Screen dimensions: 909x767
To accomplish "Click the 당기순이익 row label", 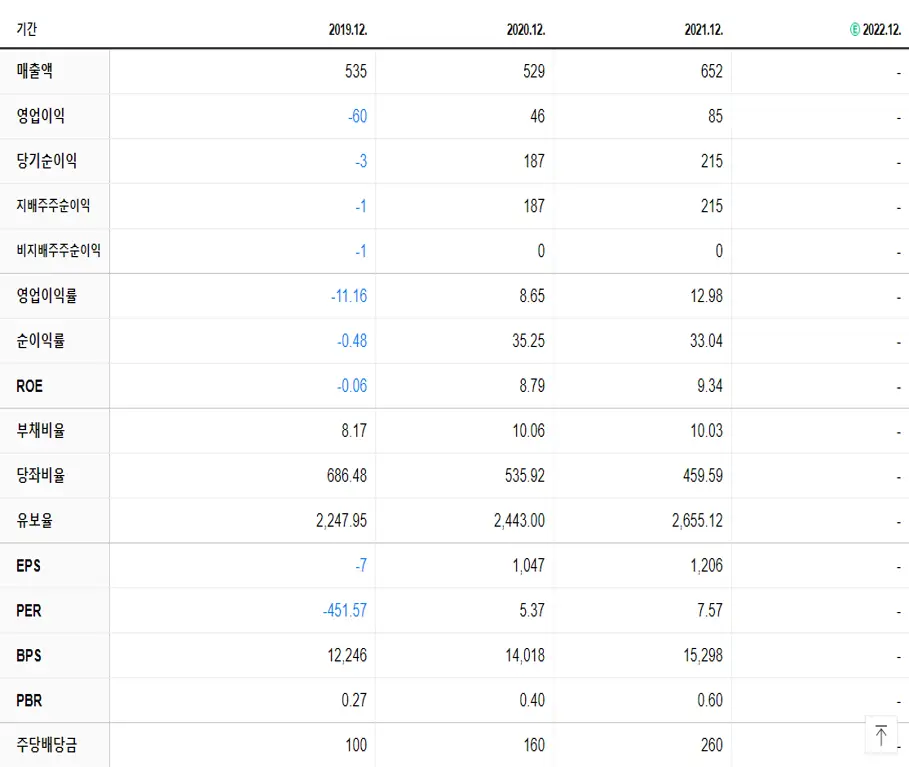I will click(x=46, y=161).
